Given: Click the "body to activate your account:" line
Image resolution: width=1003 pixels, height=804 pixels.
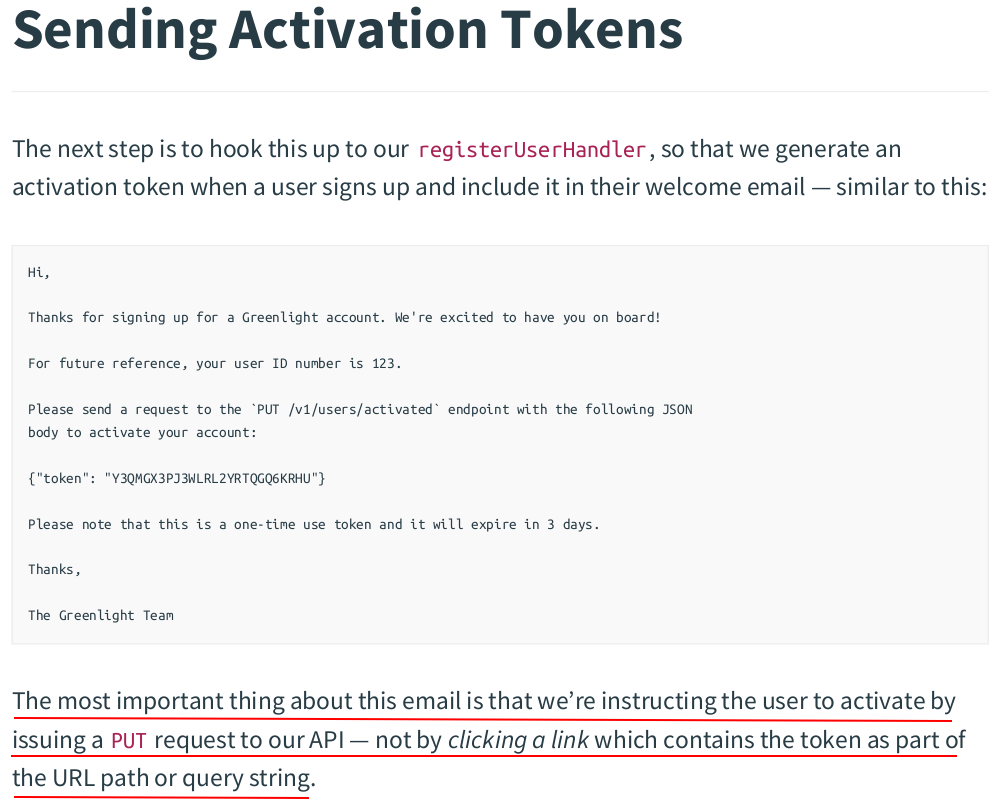Looking at the screenshot, I should (x=142, y=432).
